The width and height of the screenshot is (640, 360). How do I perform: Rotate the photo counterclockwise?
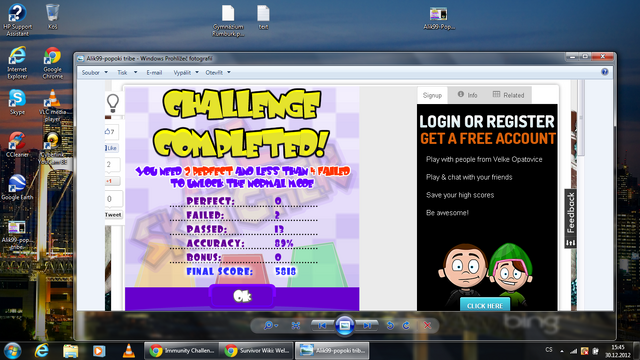click(x=390, y=326)
